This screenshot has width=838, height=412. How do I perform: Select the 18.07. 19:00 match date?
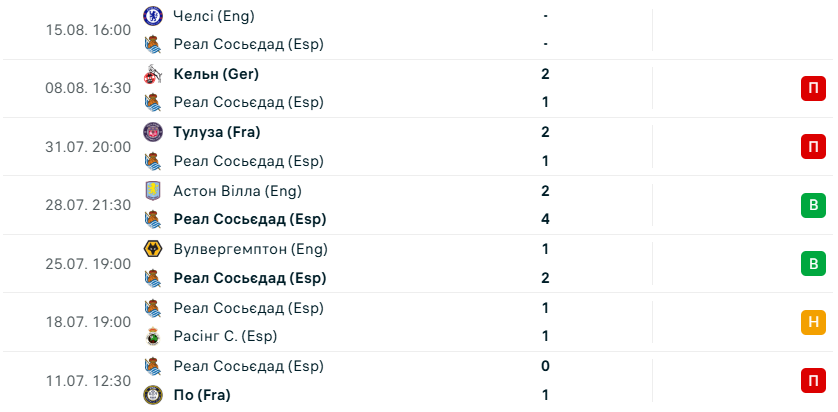[x=88, y=322]
